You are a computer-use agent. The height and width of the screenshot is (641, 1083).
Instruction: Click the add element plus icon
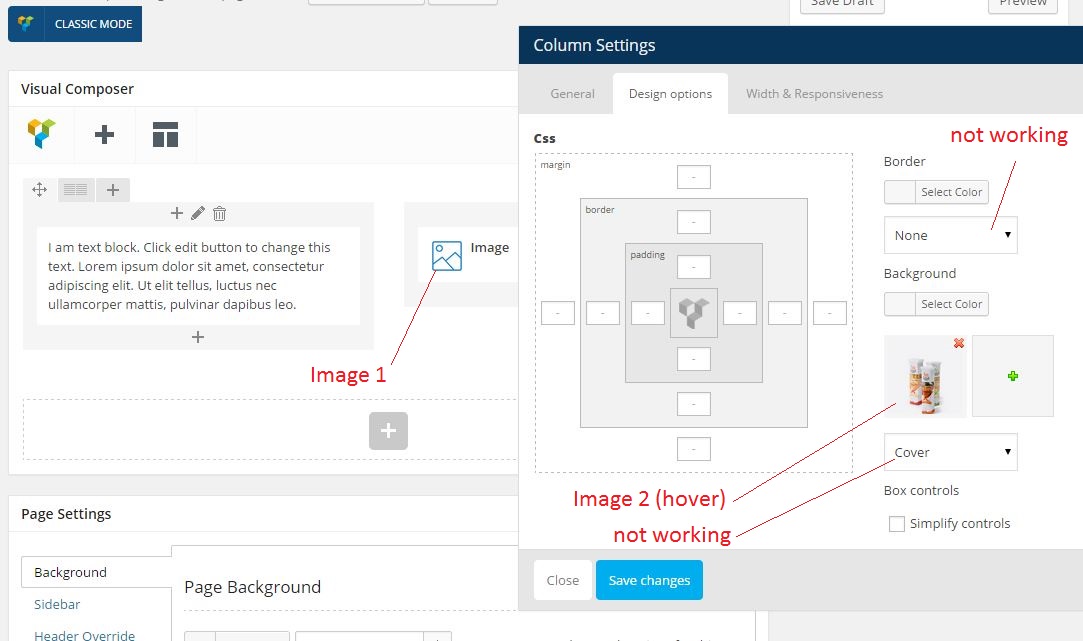point(104,134)
